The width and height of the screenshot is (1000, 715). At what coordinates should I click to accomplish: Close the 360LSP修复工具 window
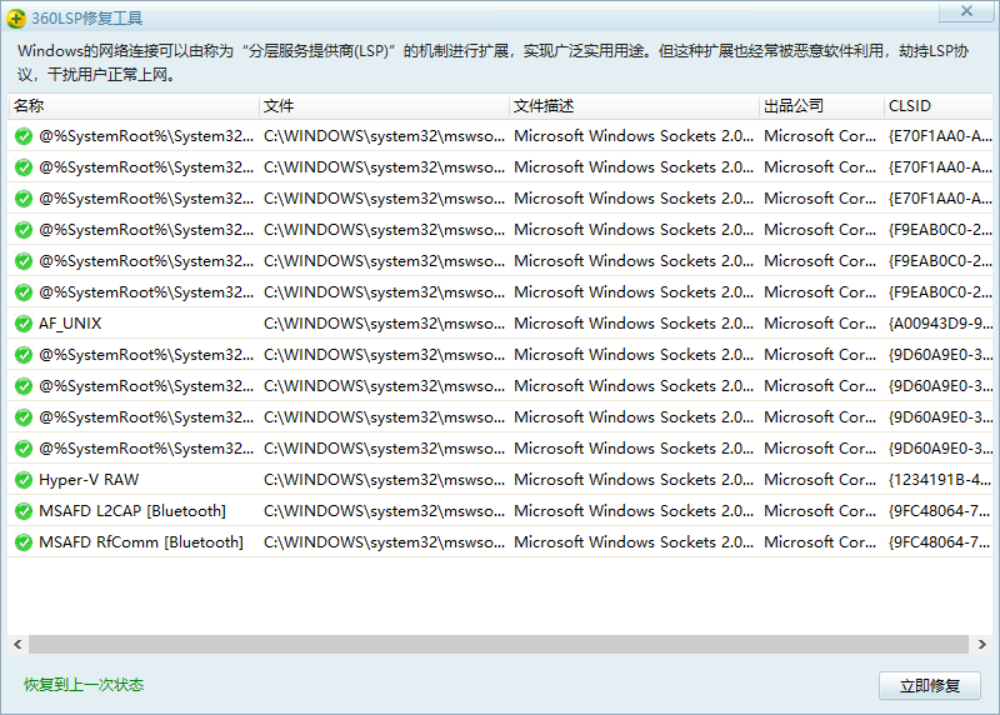(966, 12)
